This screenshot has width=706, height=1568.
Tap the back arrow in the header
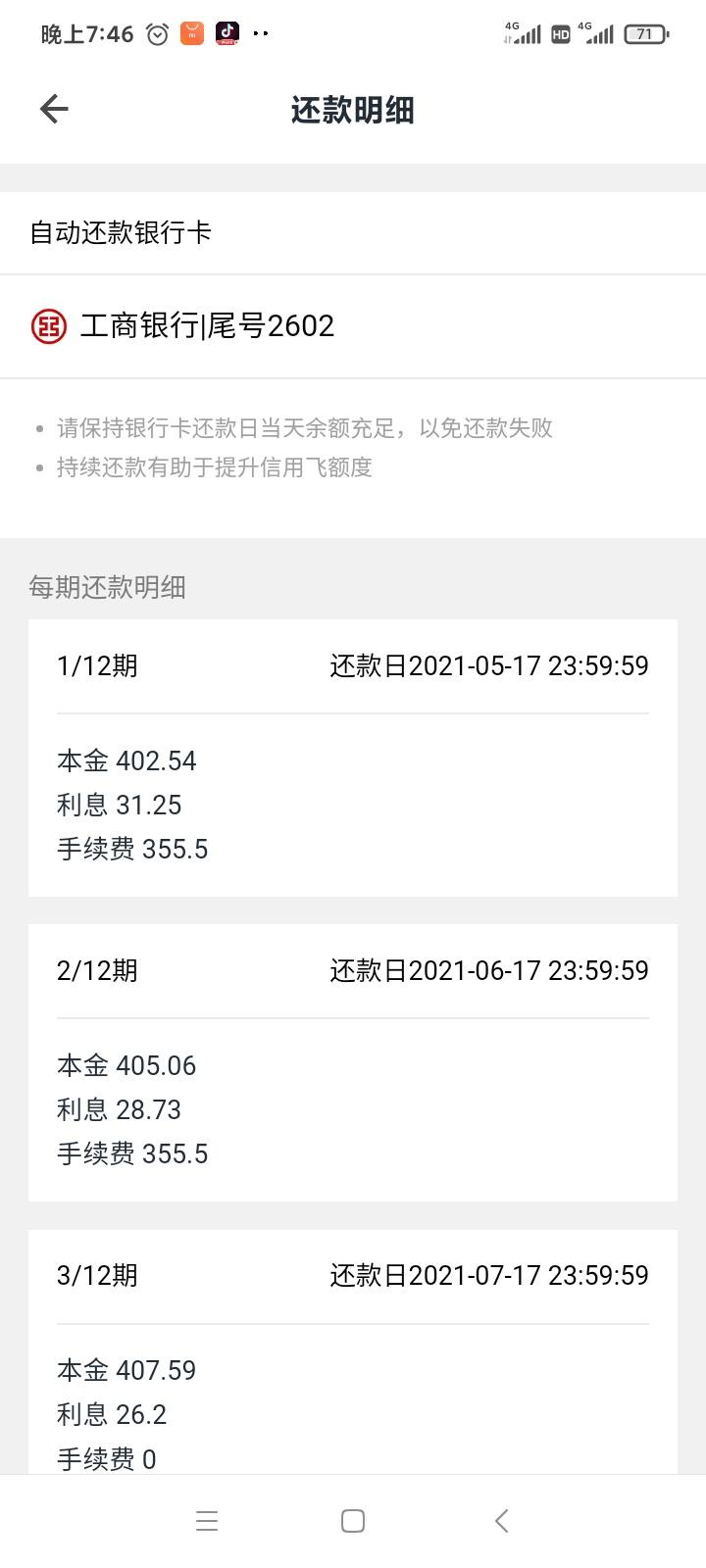(x=54, y=109)
